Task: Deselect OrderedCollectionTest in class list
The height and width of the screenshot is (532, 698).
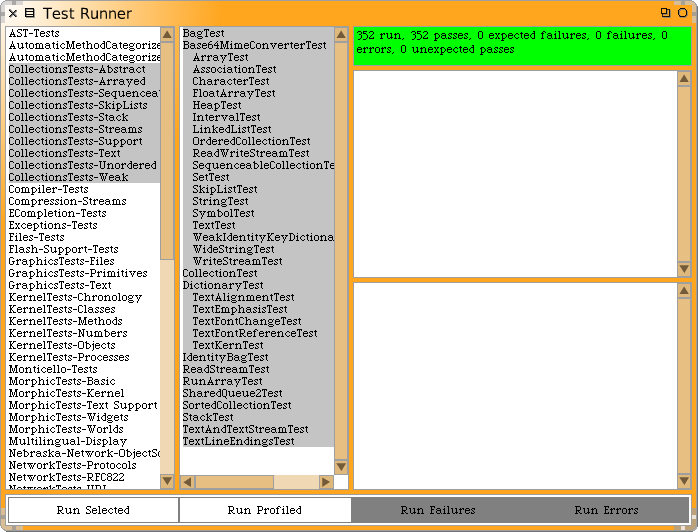Action: [x=251, y=141]
